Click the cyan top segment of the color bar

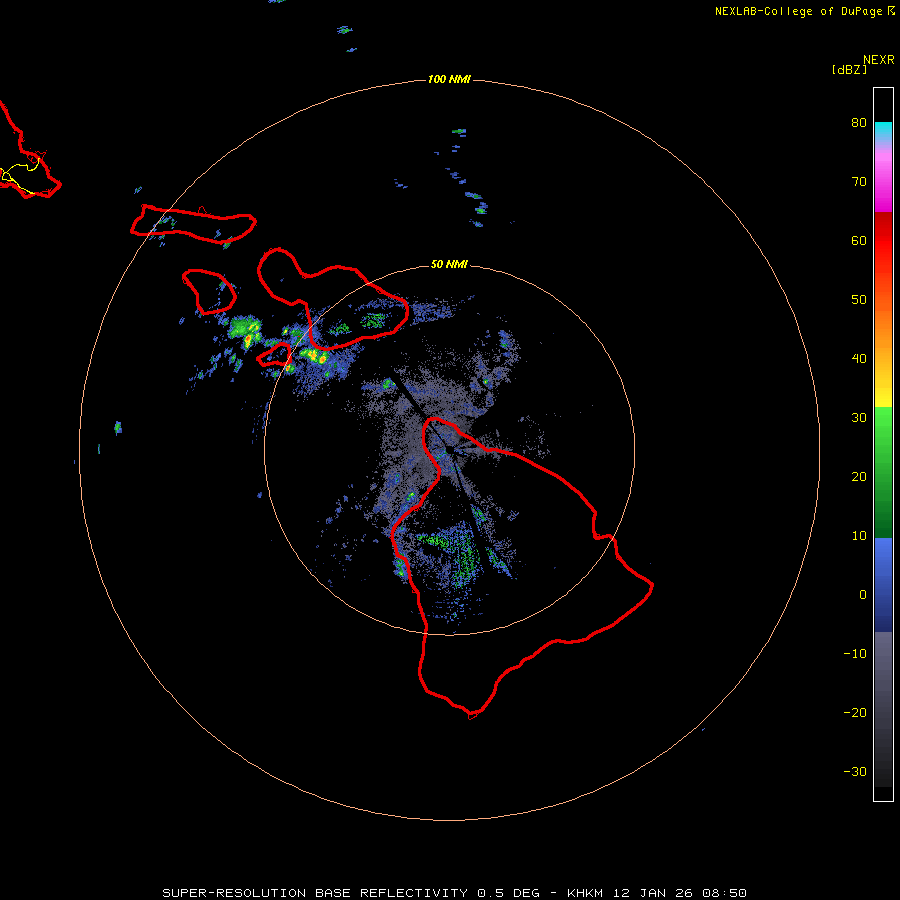(x=883, y=131)
